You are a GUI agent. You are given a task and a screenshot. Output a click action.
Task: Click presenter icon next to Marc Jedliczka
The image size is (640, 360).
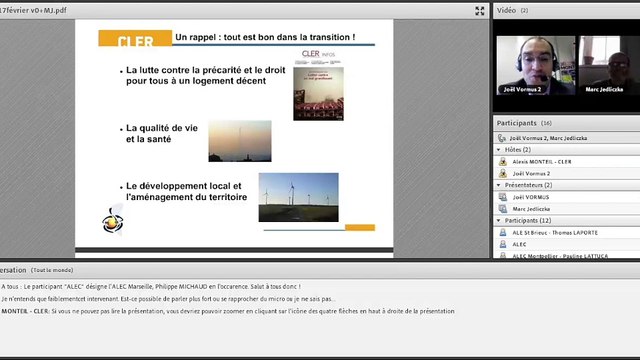coord(503,209)
